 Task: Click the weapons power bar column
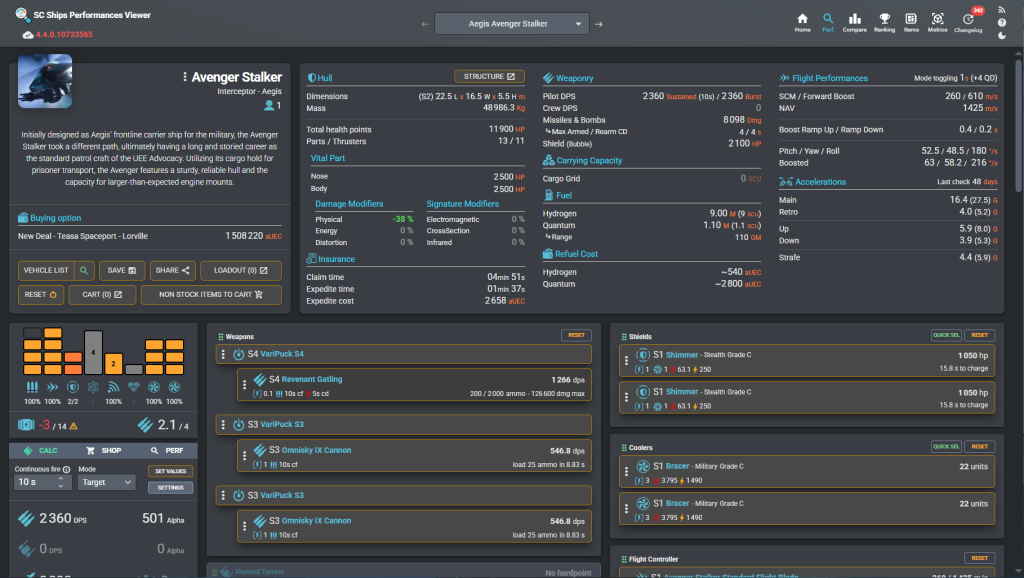[32, 355]
